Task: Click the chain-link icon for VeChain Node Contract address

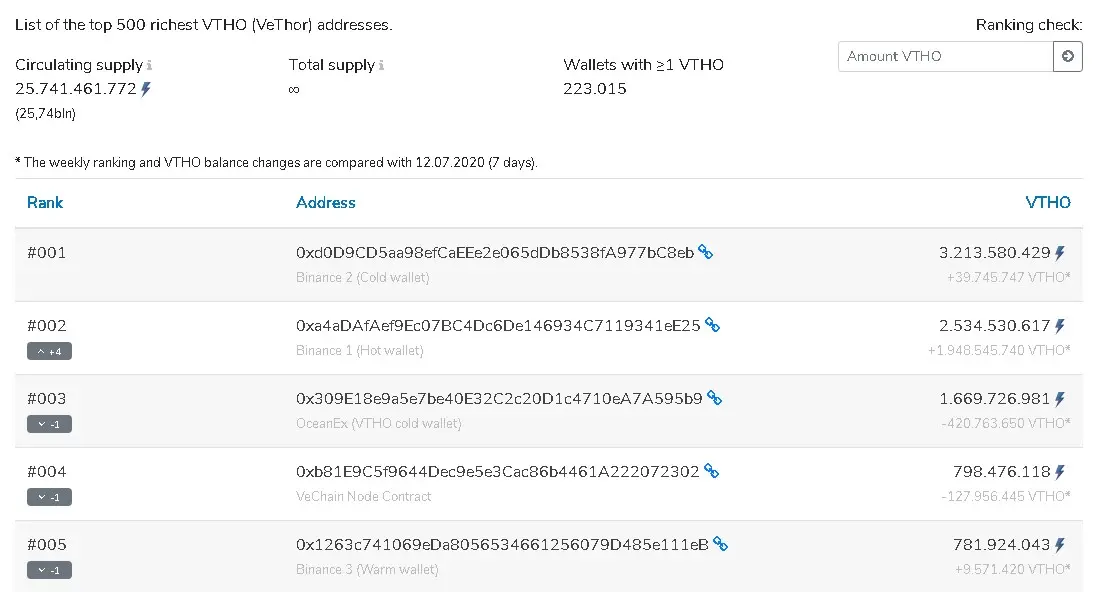Action: coord(711,471)
